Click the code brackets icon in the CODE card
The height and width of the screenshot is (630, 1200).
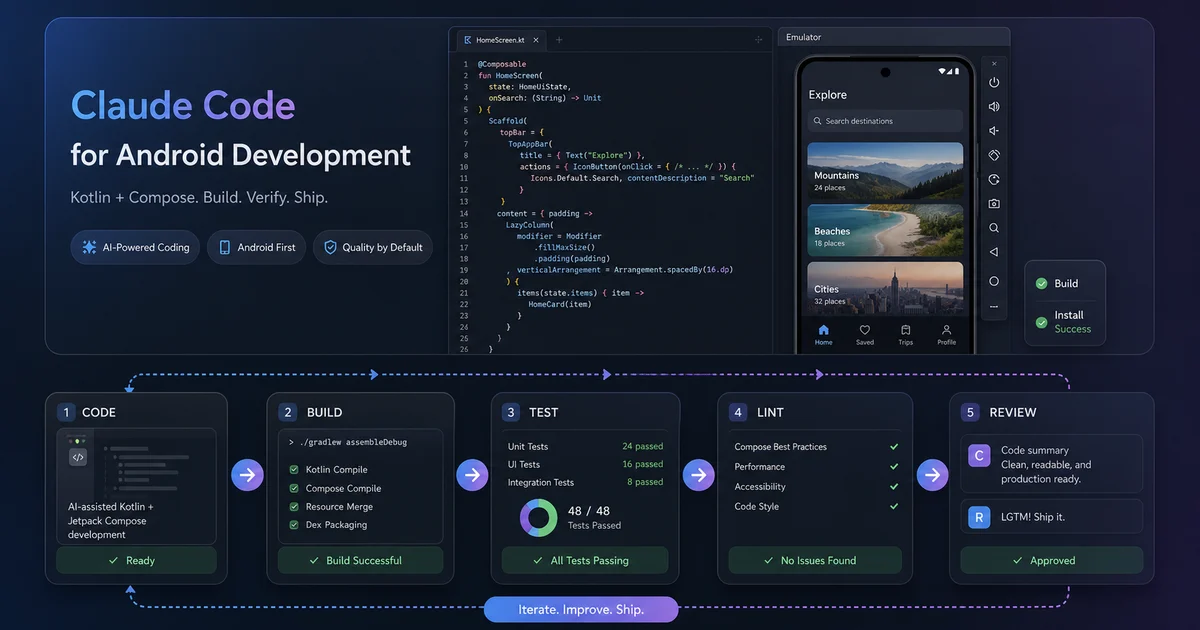point(78,457)
